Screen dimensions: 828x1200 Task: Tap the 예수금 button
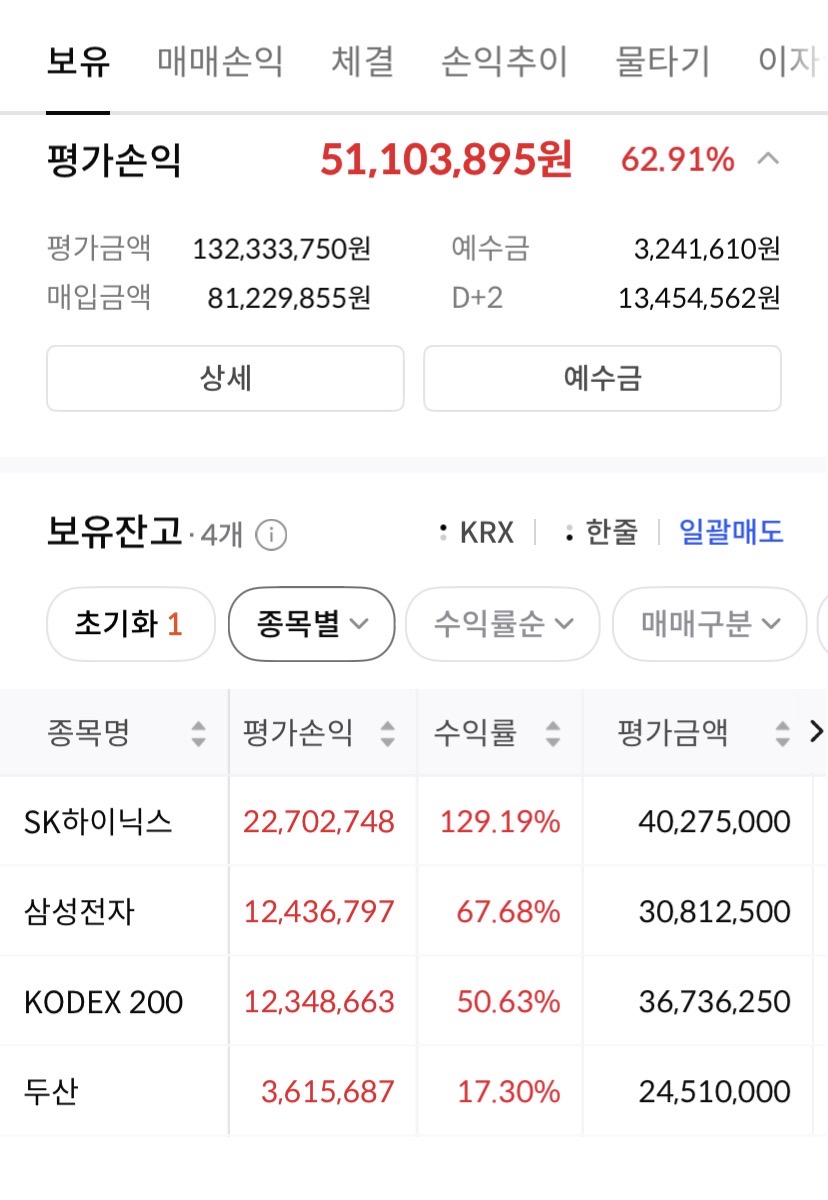coord(602,378)
